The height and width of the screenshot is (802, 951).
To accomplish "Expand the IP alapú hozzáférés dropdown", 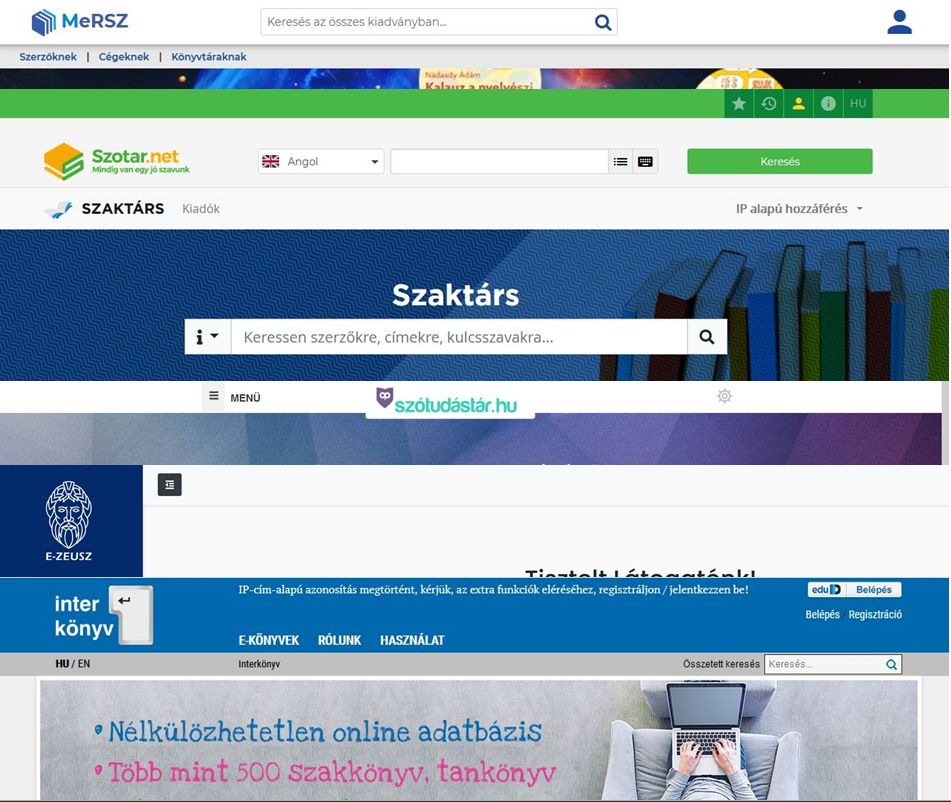I will (799, 209).
